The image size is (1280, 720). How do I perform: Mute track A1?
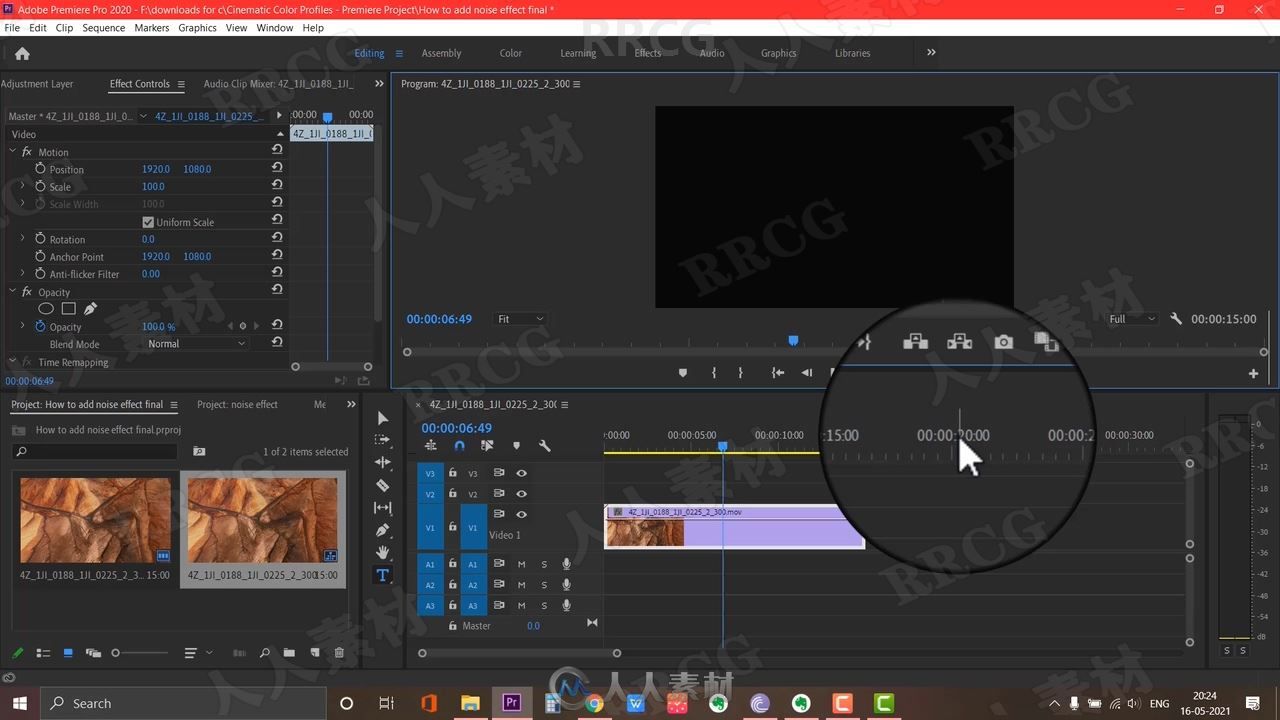pos(521,564)
